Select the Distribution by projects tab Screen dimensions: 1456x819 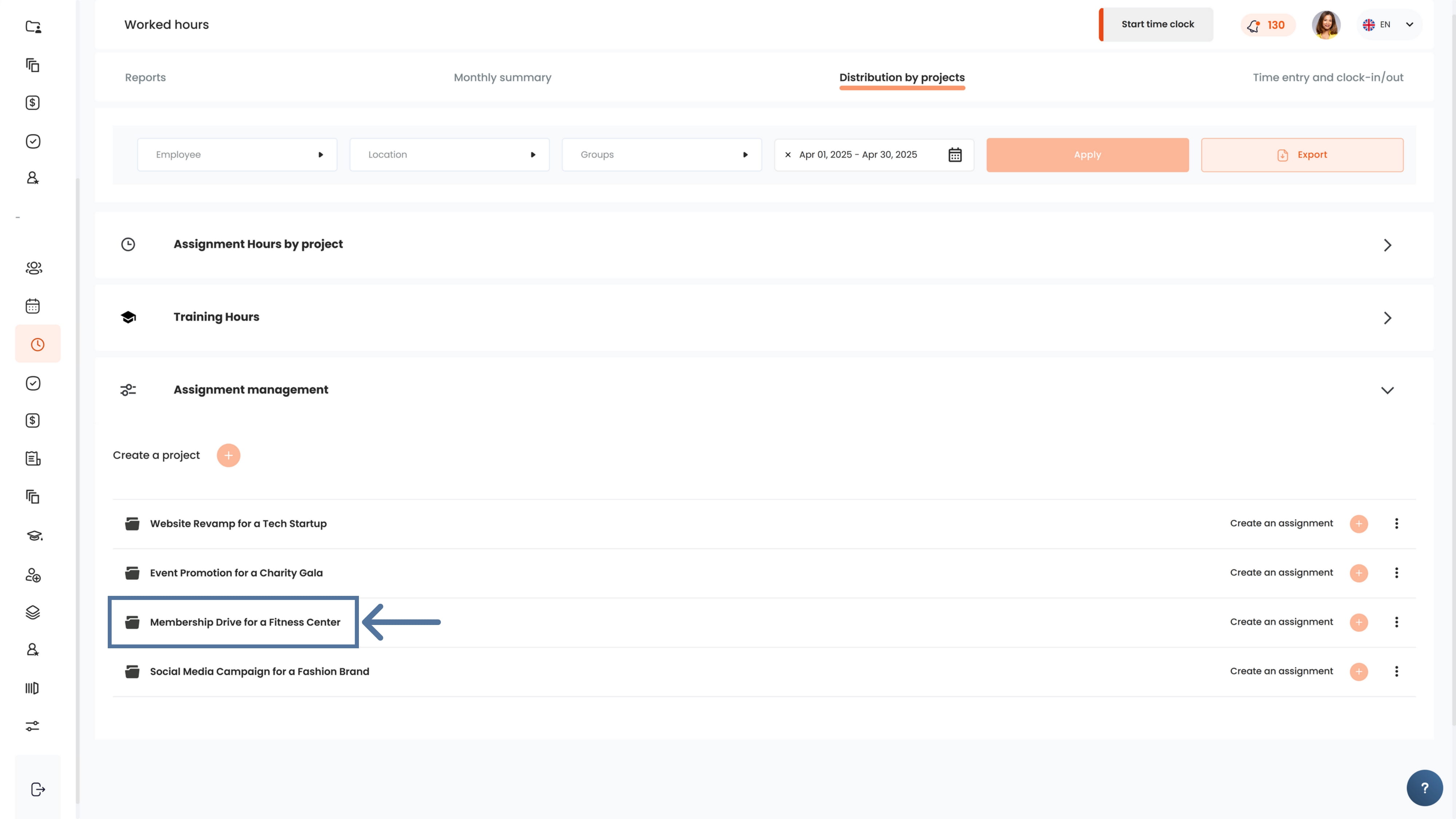pos(902,78)
